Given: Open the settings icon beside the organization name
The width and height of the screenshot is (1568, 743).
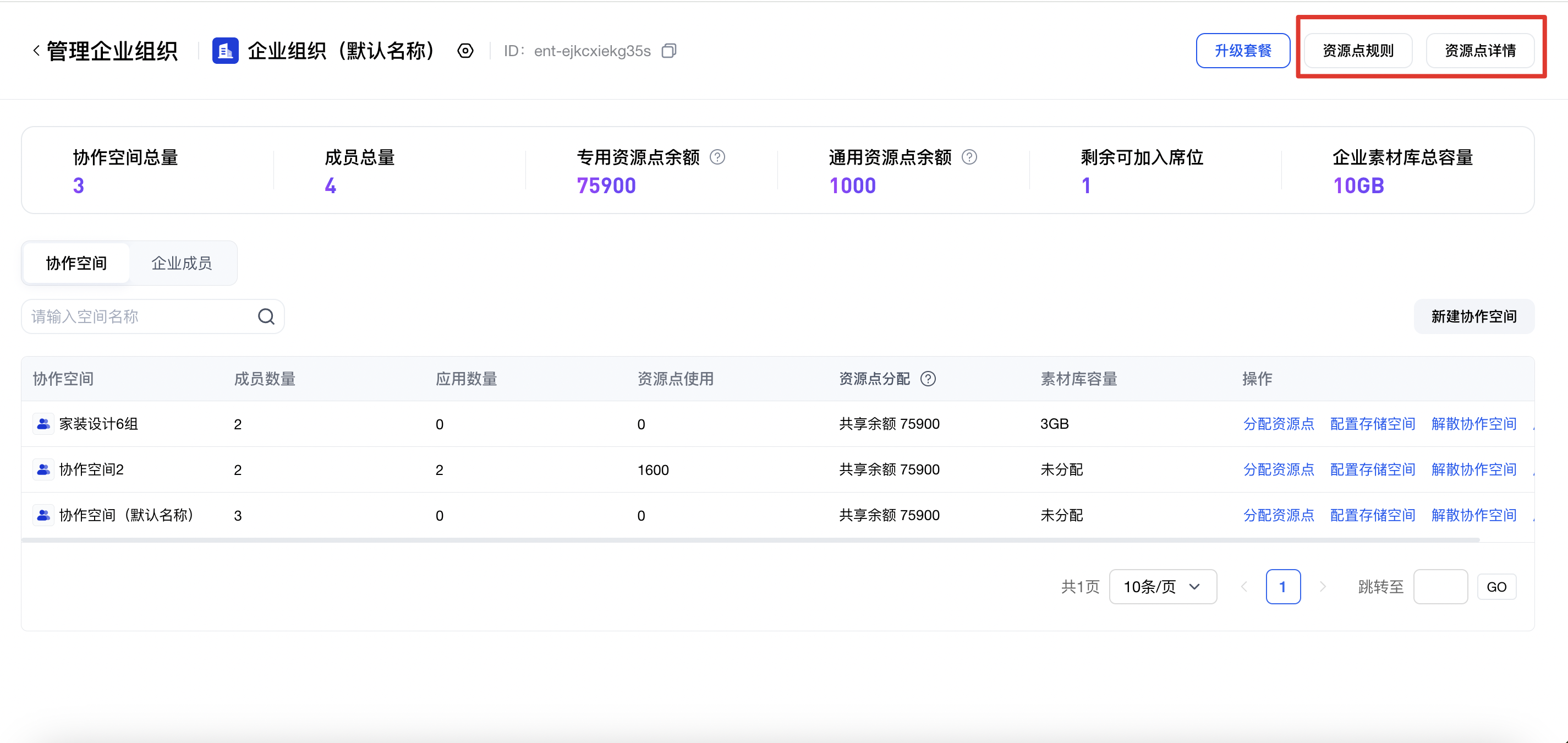Looking at the screenshot, I should coord(465,51).
